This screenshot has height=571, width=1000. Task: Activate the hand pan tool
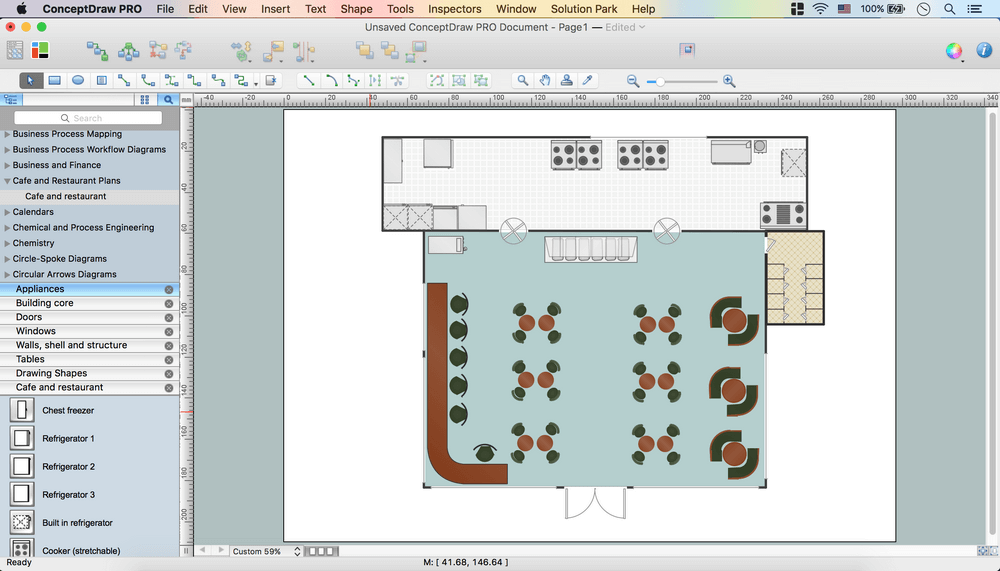pyautogui.click(x=545, y=80)
